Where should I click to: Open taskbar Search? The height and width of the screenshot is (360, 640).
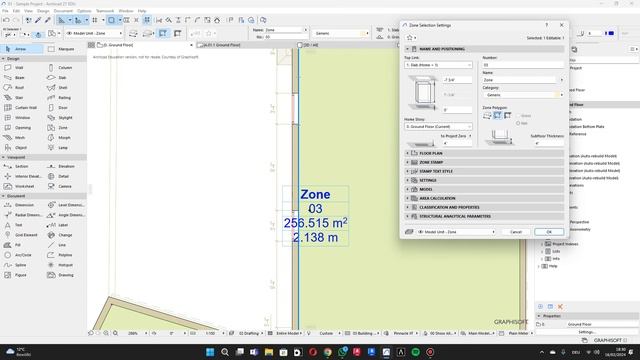[224, 352]
